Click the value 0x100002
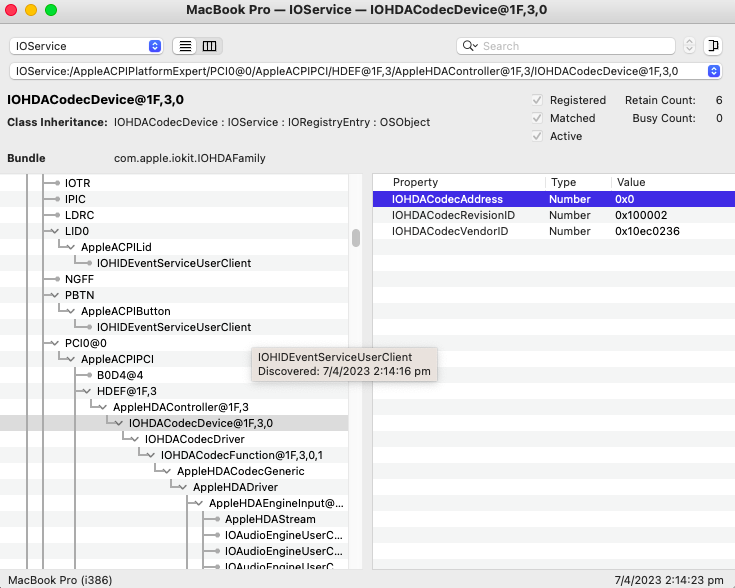 [641, 215]
